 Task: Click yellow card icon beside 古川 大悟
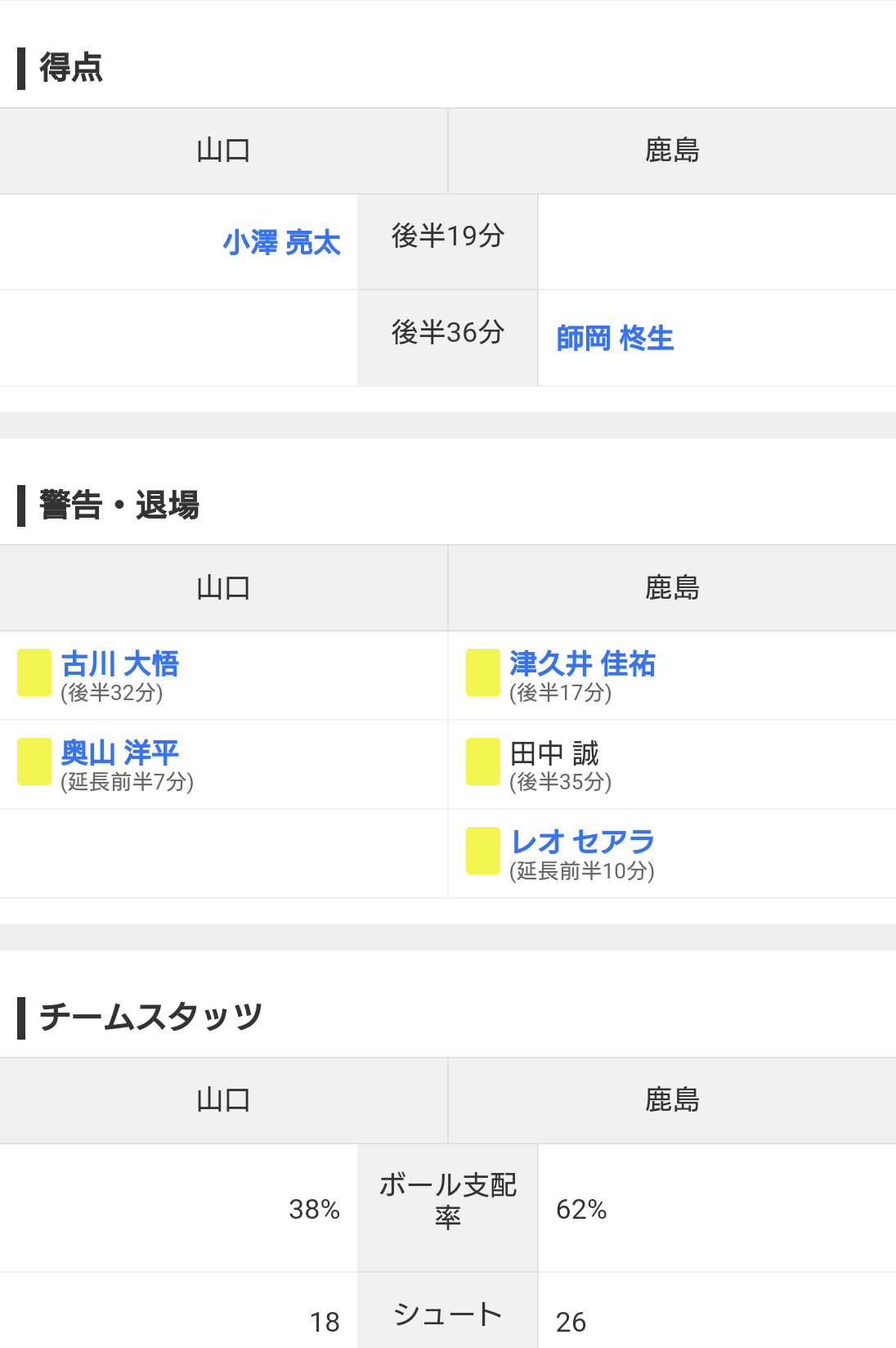point(34,672)
